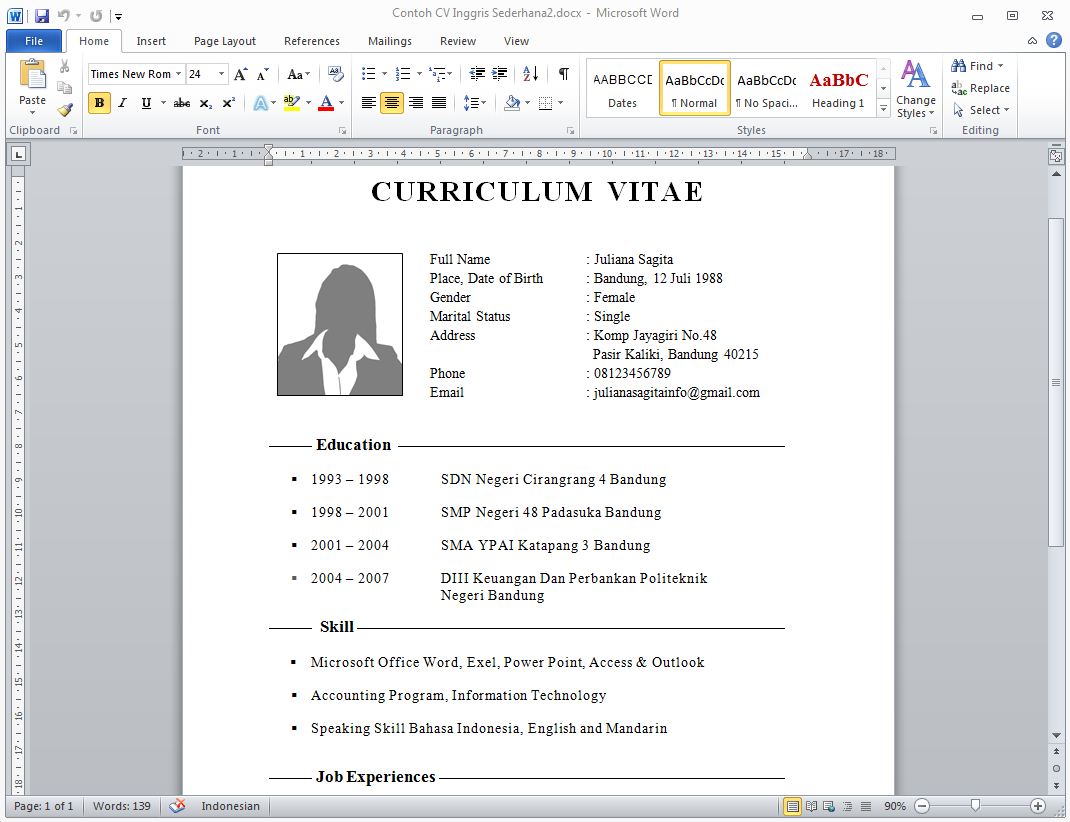Screen dimensions: 1070x822
Task: Click the Save icon in quick access toolbar
Action: [x=42, y=16]
